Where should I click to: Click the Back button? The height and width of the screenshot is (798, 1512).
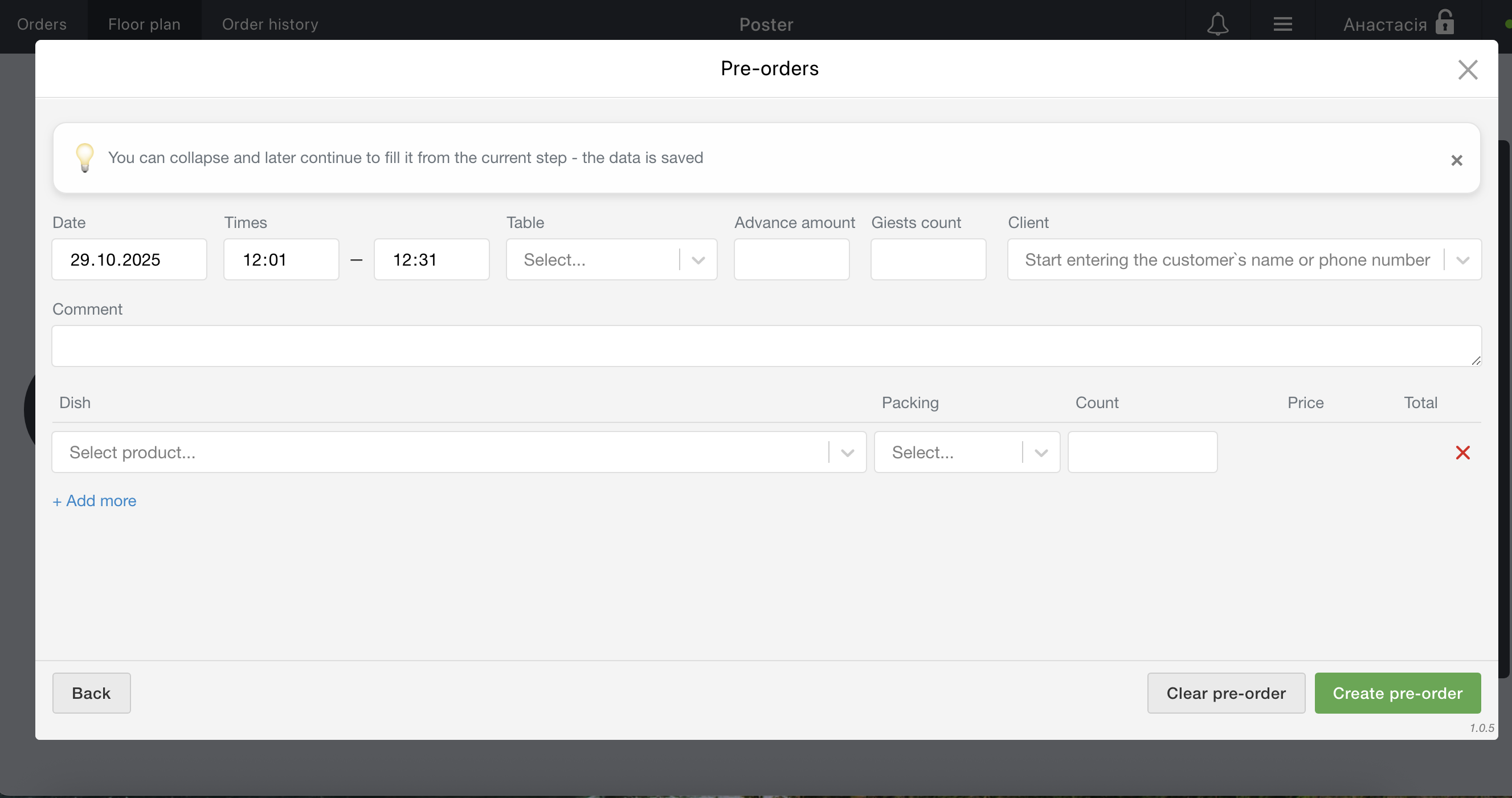point(91,693)
